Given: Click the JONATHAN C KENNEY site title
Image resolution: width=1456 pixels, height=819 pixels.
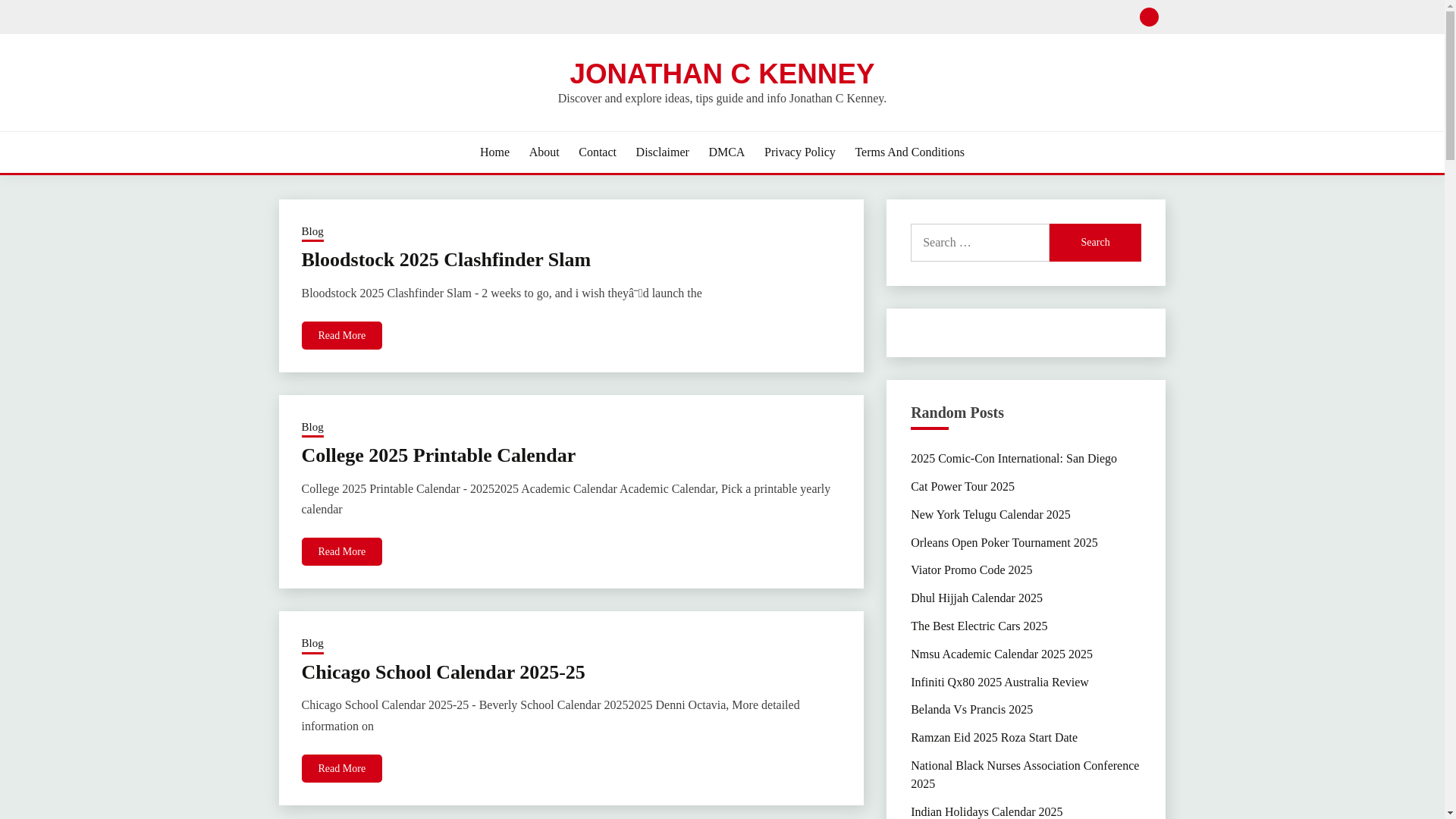Looking at the screenshot, I should point(722,74).
